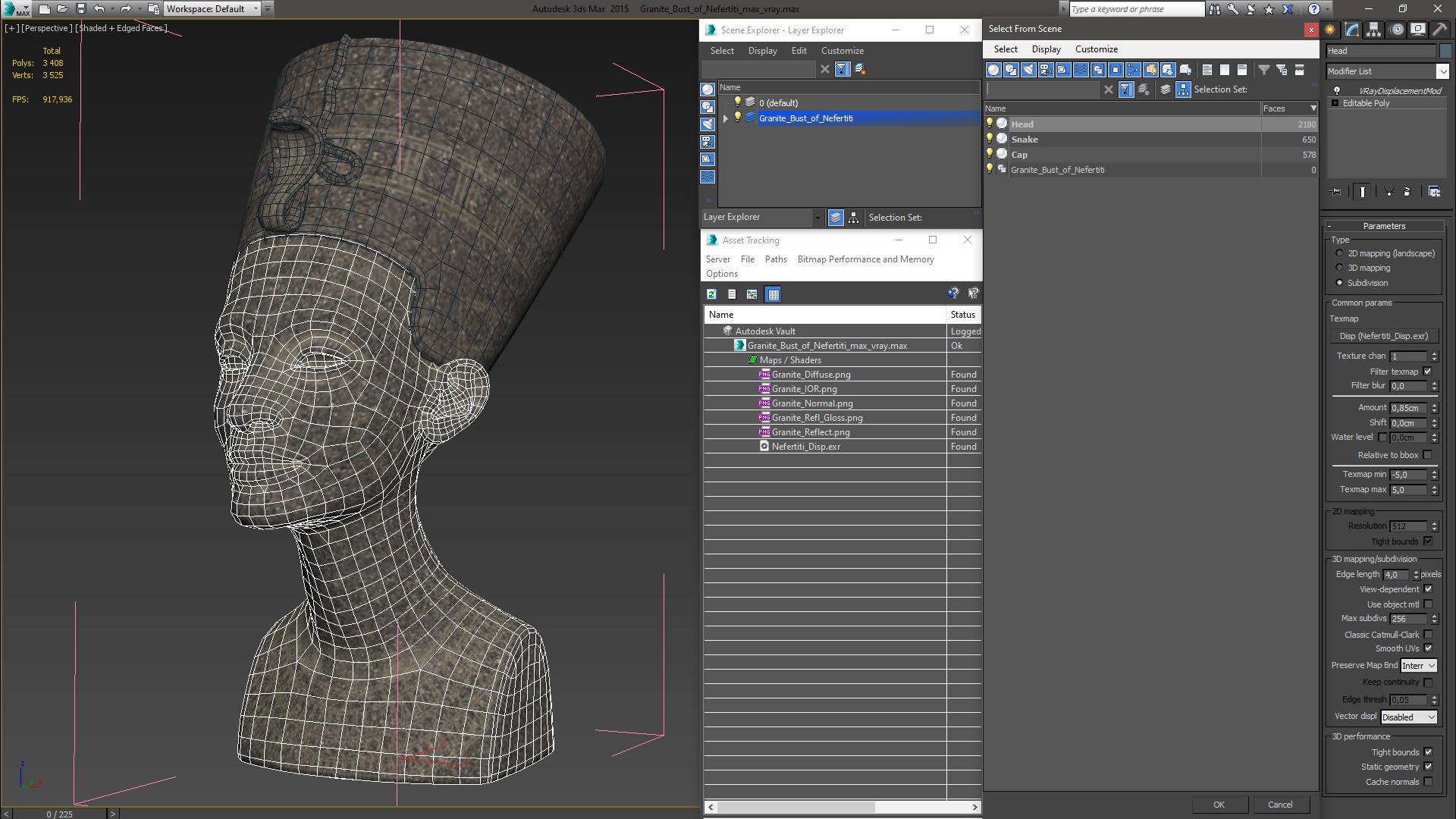Switch Asset Tracking to table view icon
The width and height of the screenshot is (1456, 819).
773,294
